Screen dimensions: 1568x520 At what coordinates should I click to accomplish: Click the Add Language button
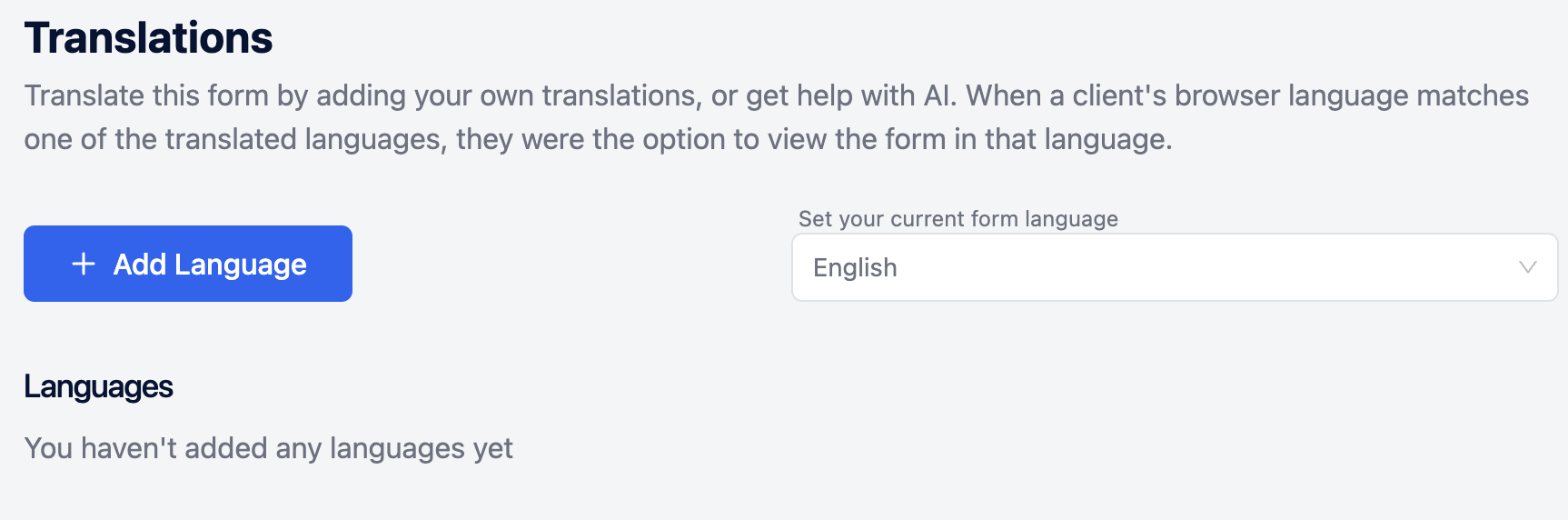tap(187, 264)
